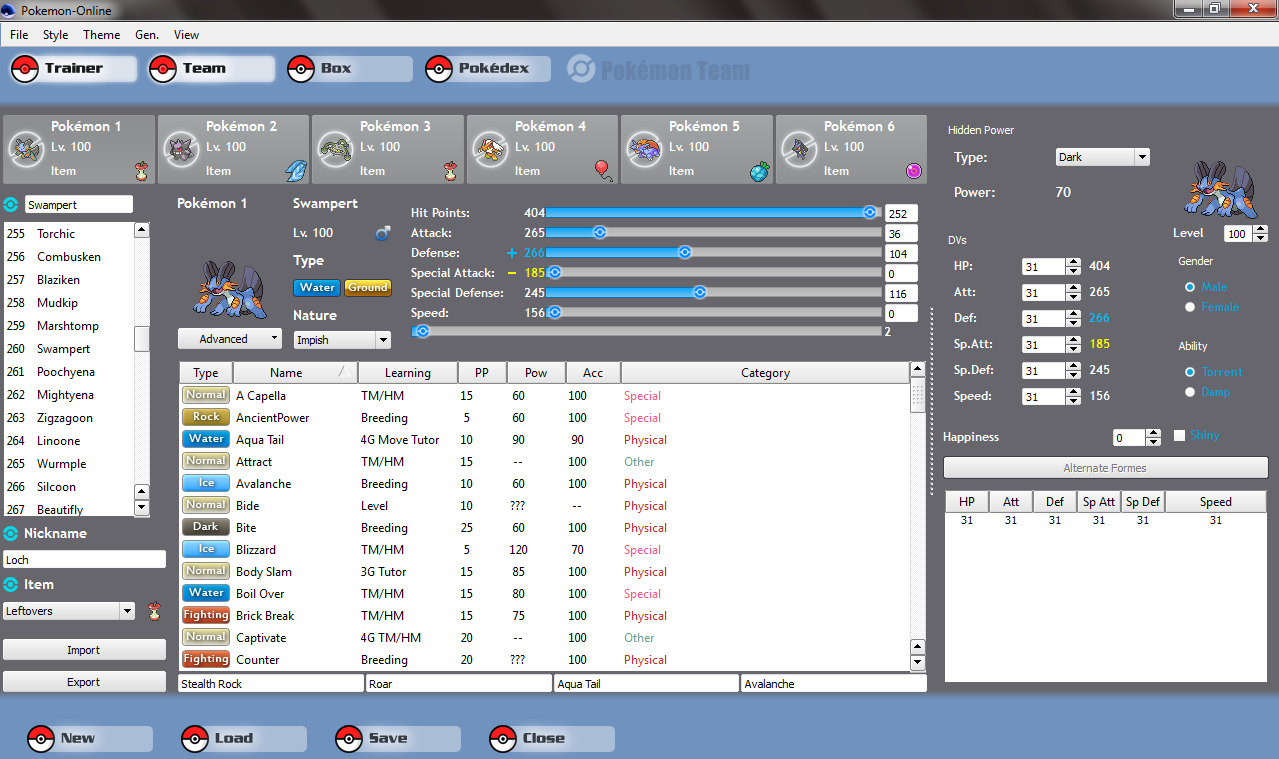Click the Pokémon 2 sprite icon

click(x=179, y=149)
